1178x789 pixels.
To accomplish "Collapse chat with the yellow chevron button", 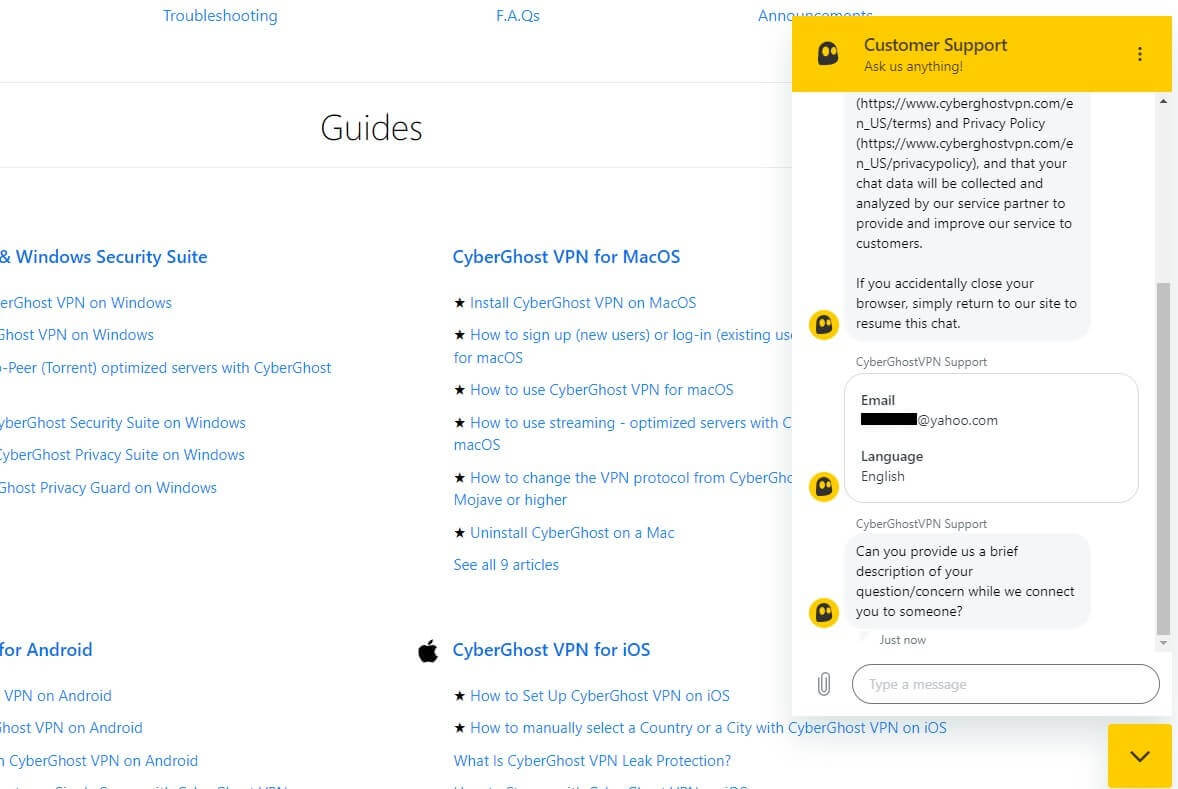I will (1139, 756).
